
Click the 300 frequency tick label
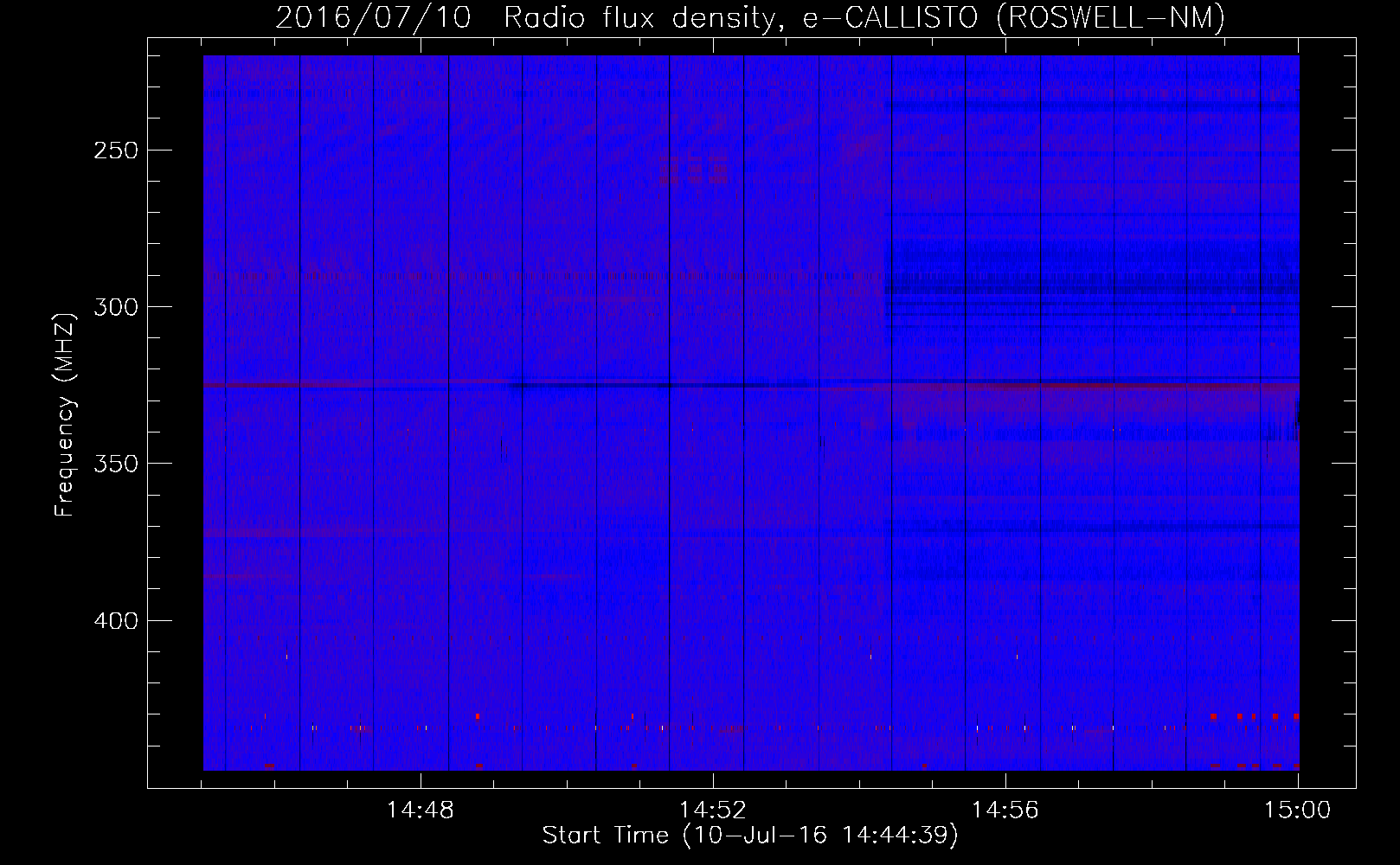tap(116, 307)
